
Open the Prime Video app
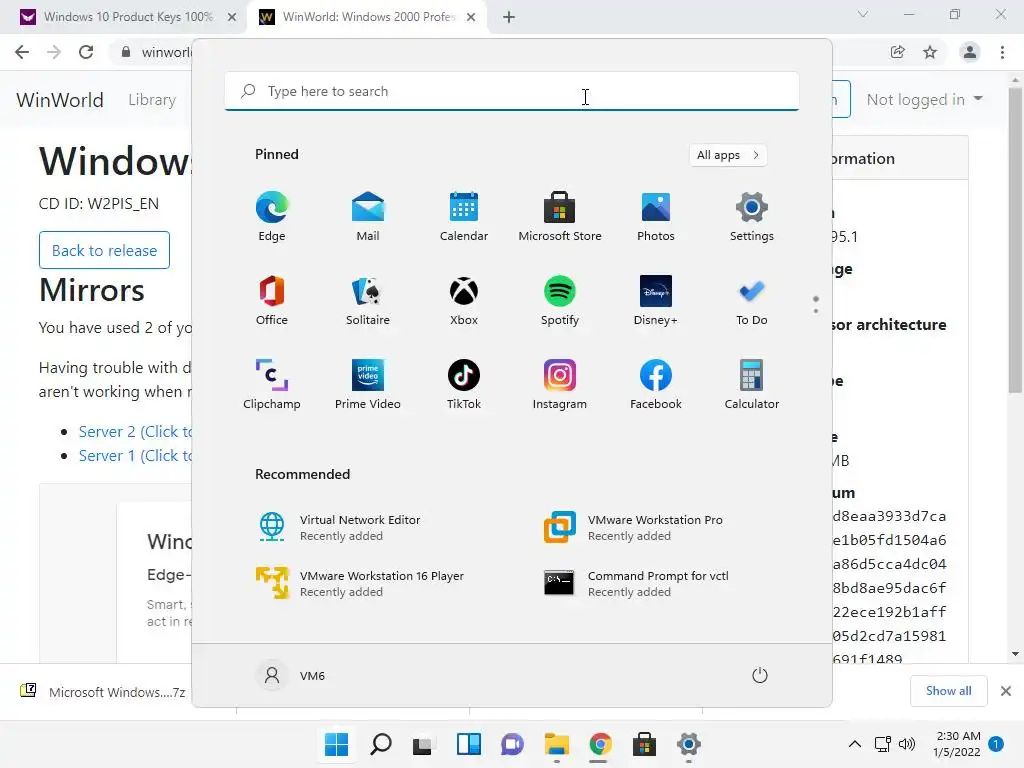[368, 384]
